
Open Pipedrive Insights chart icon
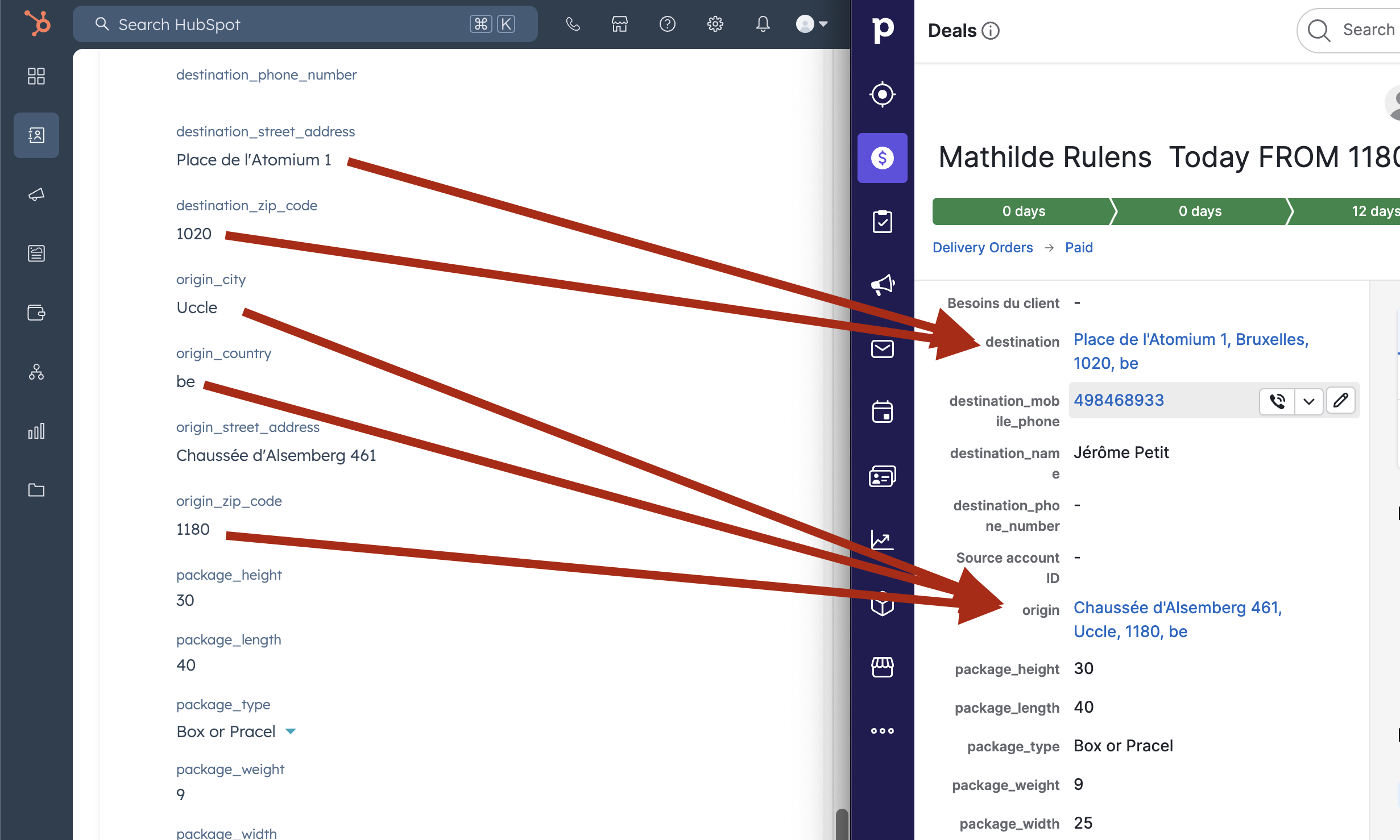tap(882, 539)
